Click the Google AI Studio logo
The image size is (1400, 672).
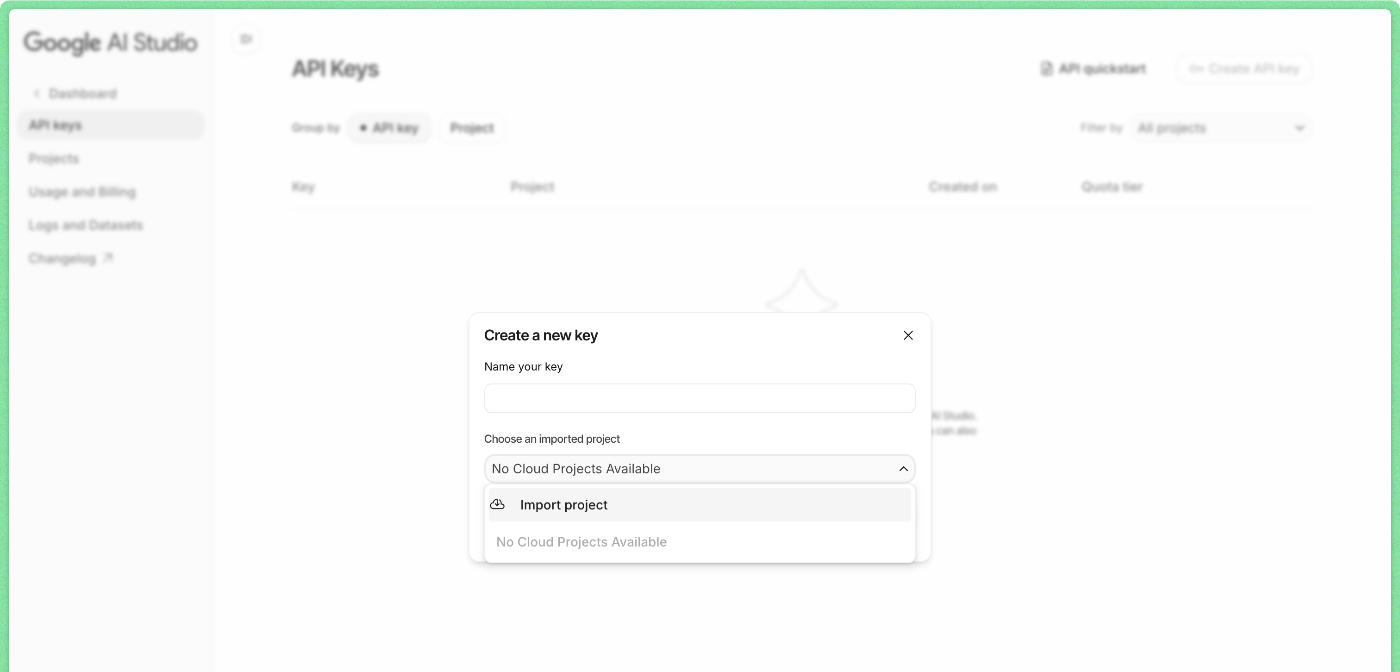click(x=110, y=43)
